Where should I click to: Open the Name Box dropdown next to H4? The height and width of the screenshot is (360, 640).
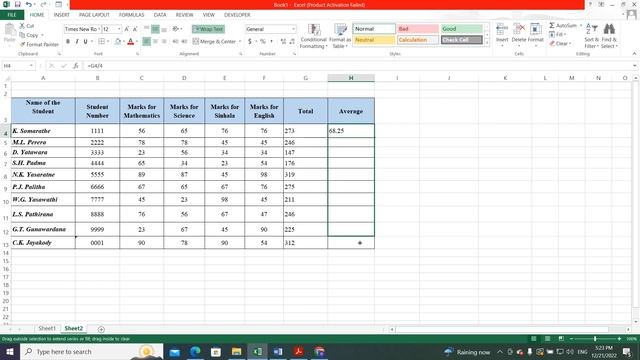(x=31, y=66)
